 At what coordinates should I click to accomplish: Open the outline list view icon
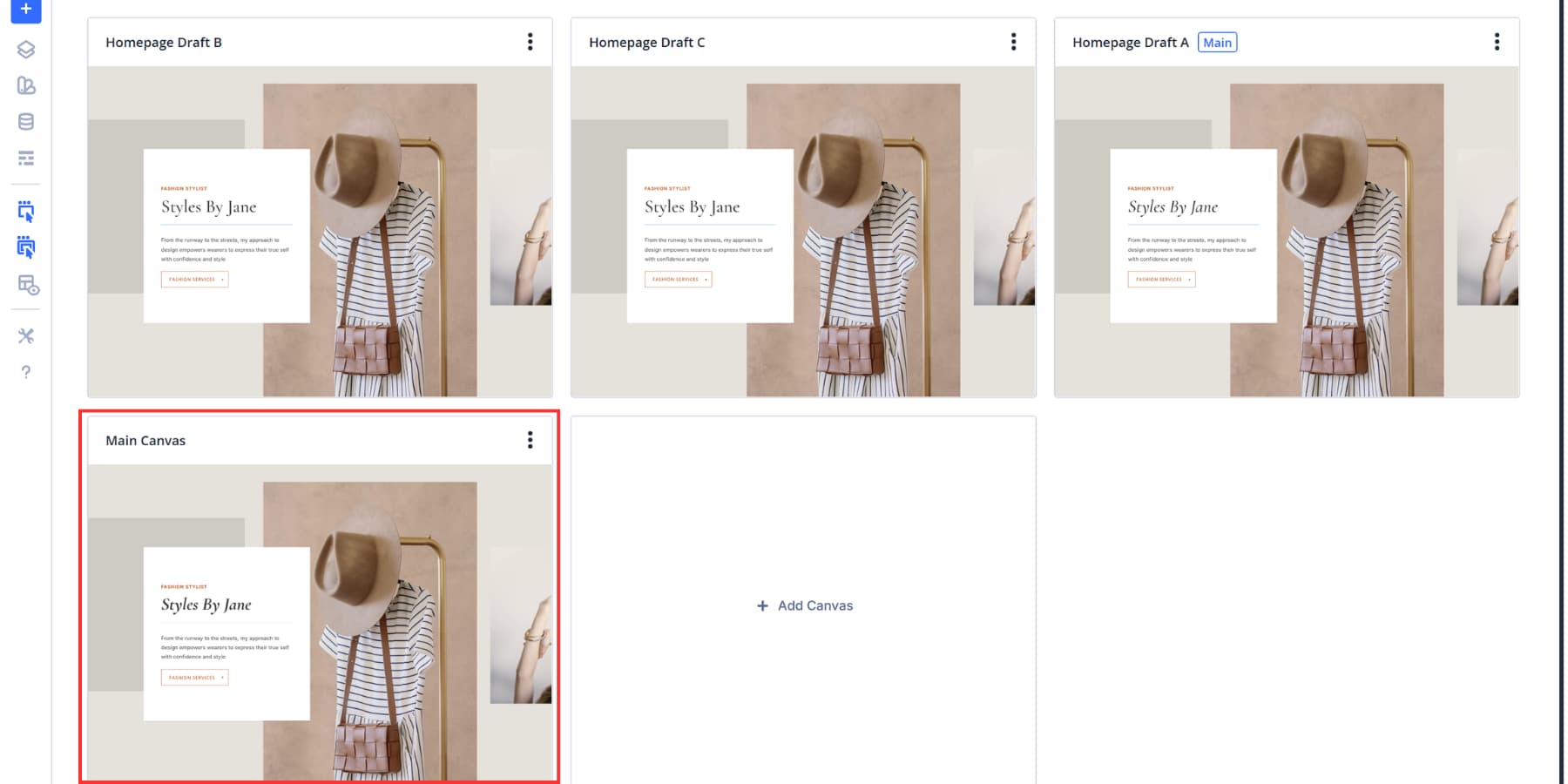[26, 159]
